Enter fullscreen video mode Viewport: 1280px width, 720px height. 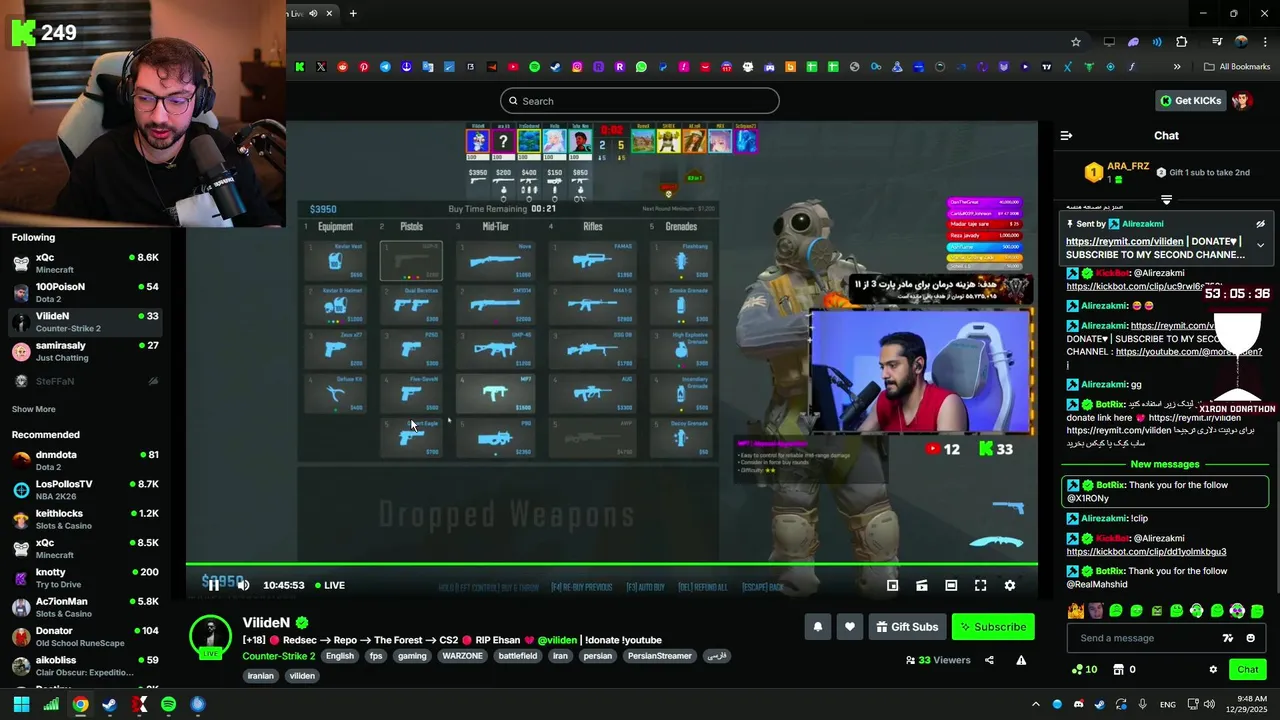click(980, 585)
